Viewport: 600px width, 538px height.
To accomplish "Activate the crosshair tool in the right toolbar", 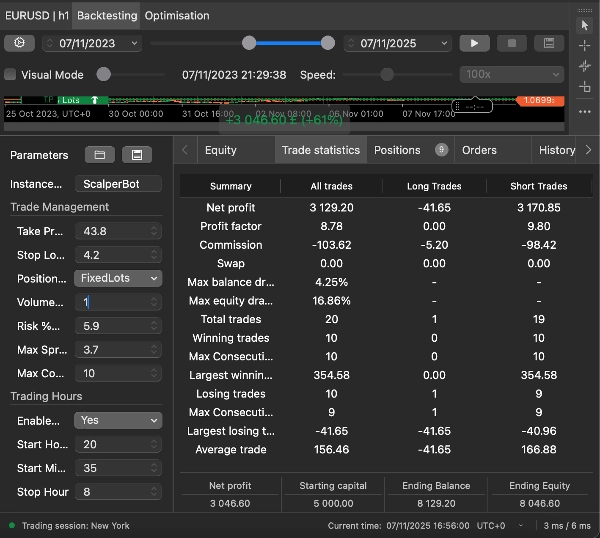I will 585,46.
